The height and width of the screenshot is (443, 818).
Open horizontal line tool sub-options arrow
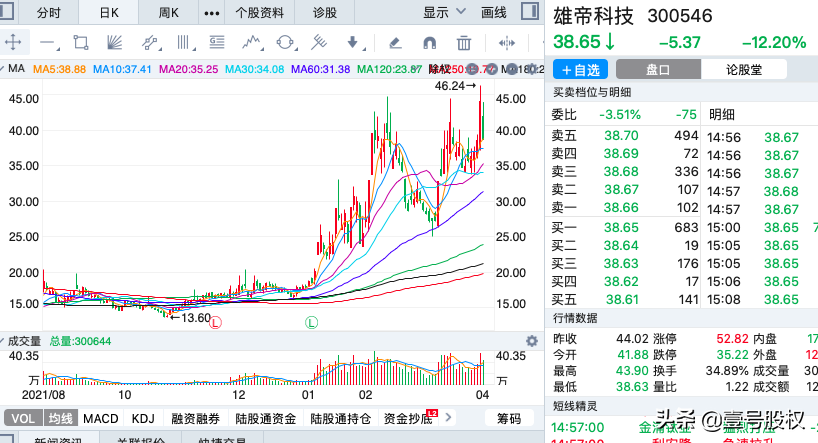pyautogui.click(x=57, y=49)
